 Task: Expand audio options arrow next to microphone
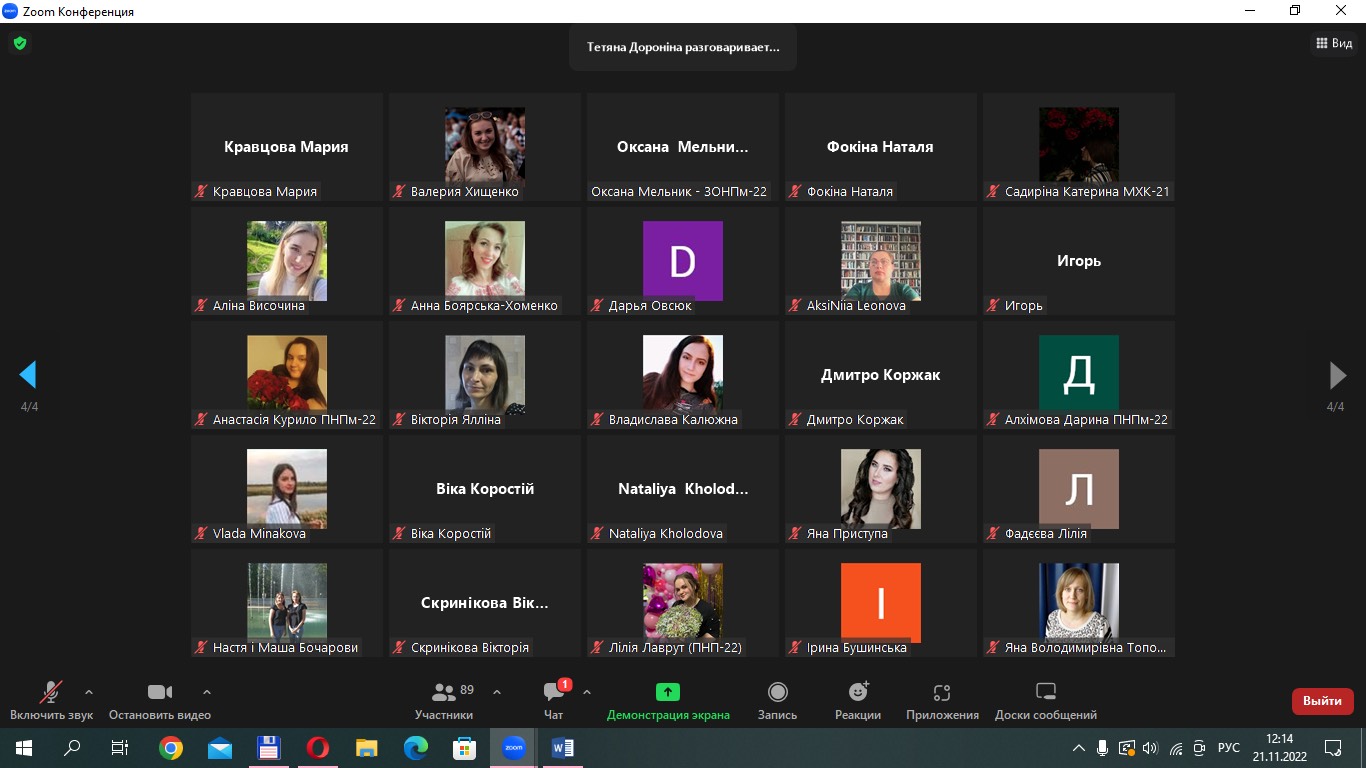(x=89, y=691)
